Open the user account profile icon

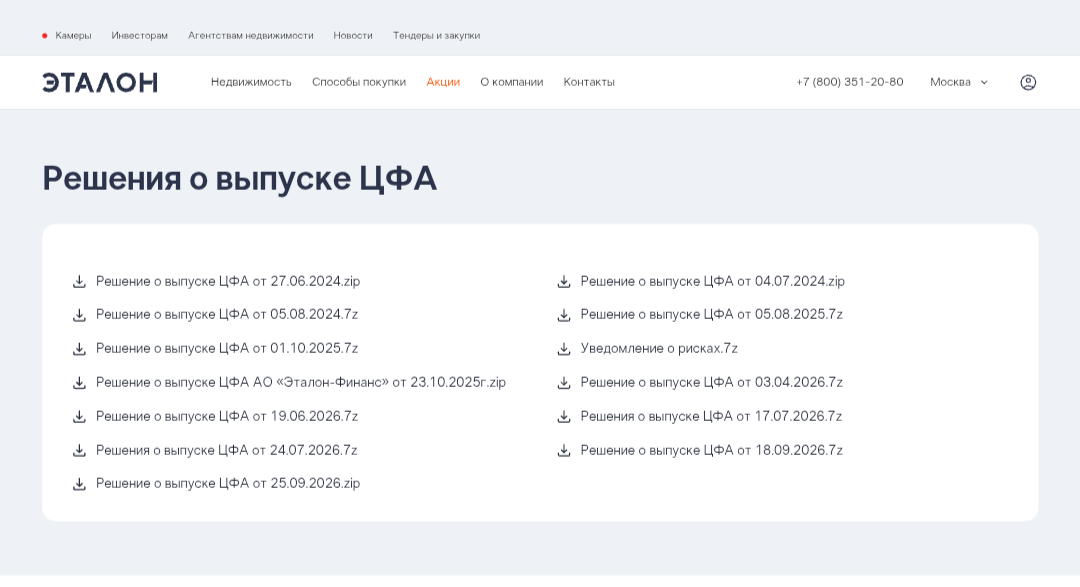1028,82
